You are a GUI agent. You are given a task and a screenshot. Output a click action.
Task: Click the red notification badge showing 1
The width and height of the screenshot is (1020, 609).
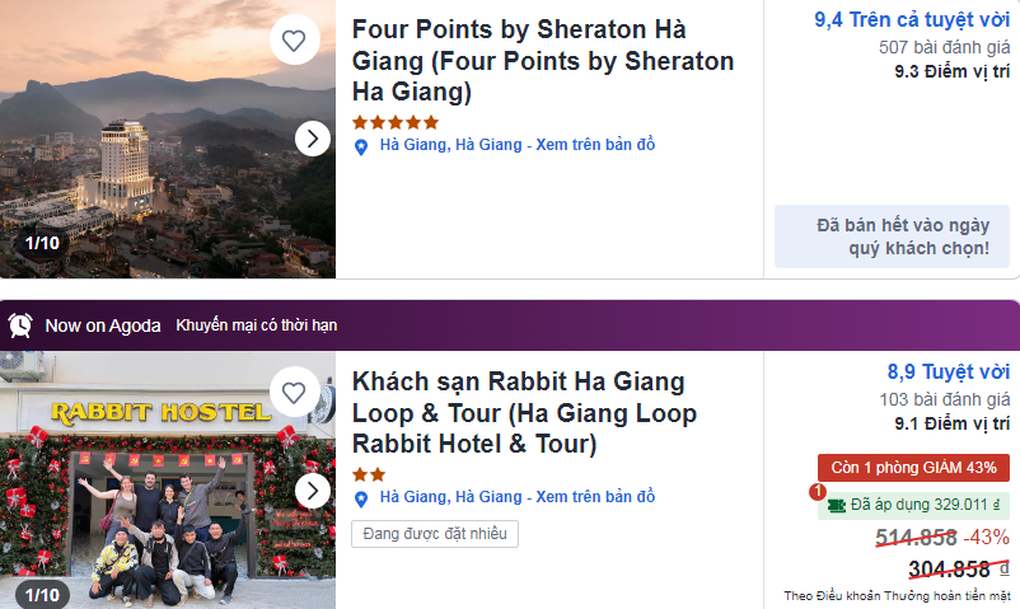816,492
